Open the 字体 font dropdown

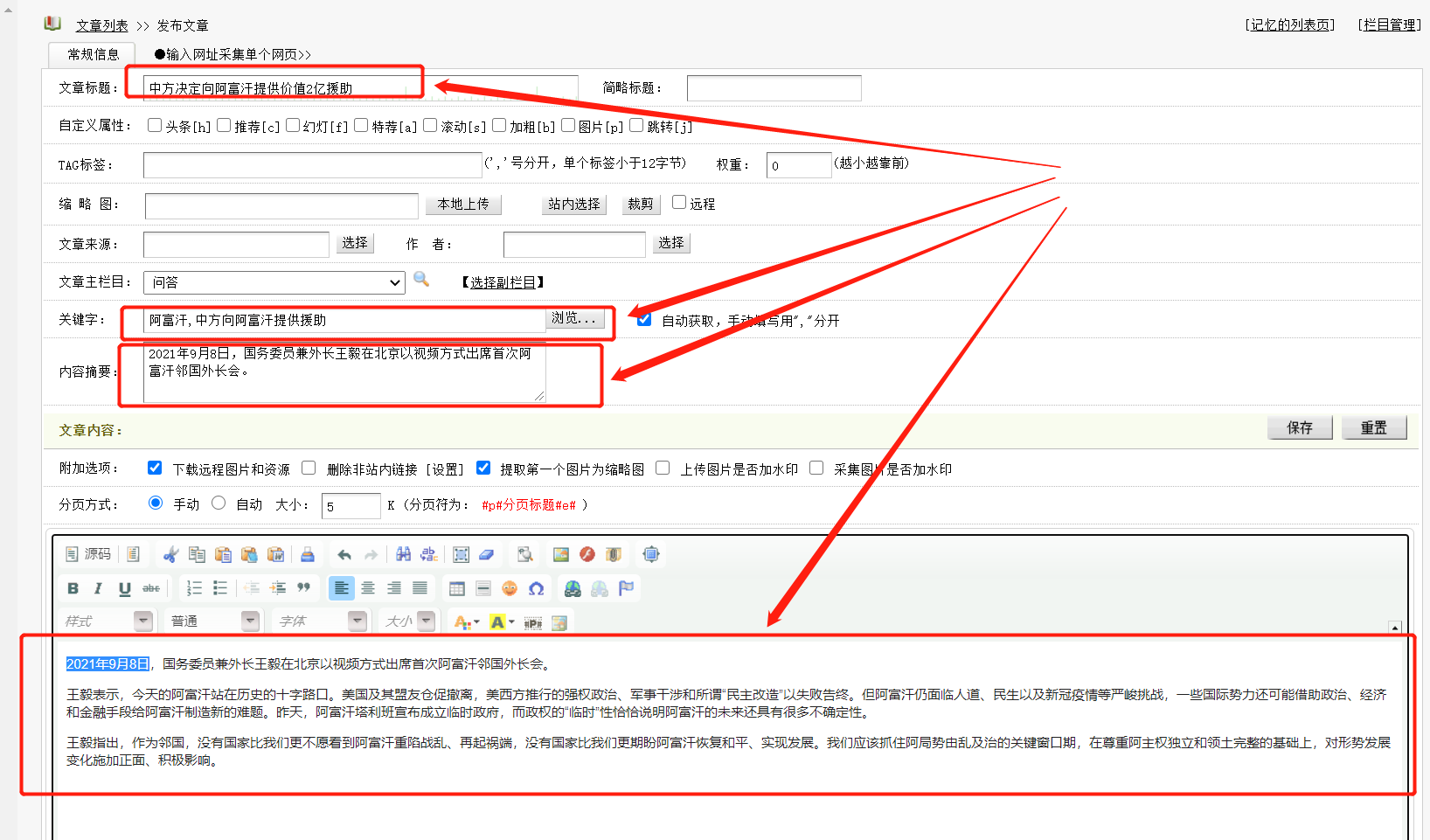pyautogui.click(x=320, y=621)
